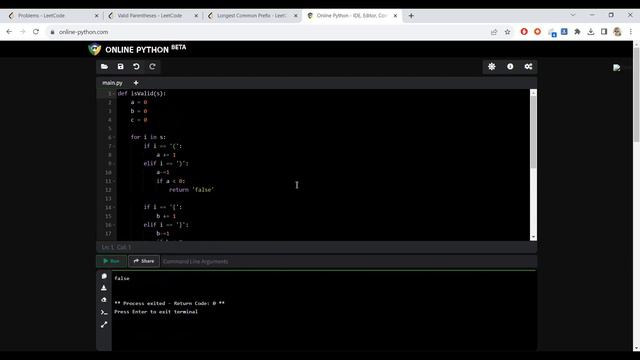The image size is (640, 360).
Task: Run the Python code
Action: [x=111, y=261]
